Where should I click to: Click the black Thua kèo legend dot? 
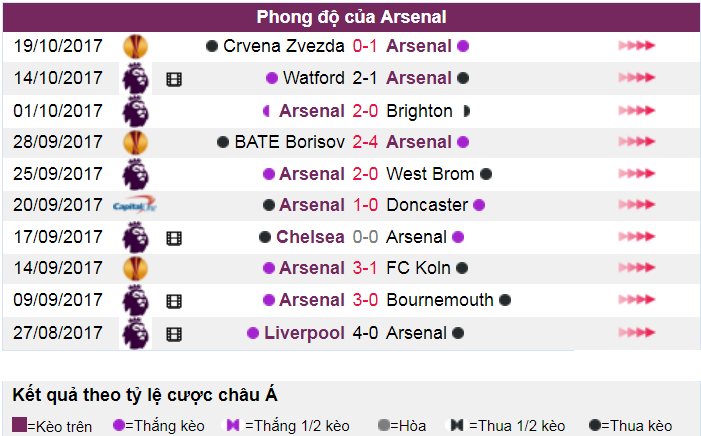[x=595, y=425]
